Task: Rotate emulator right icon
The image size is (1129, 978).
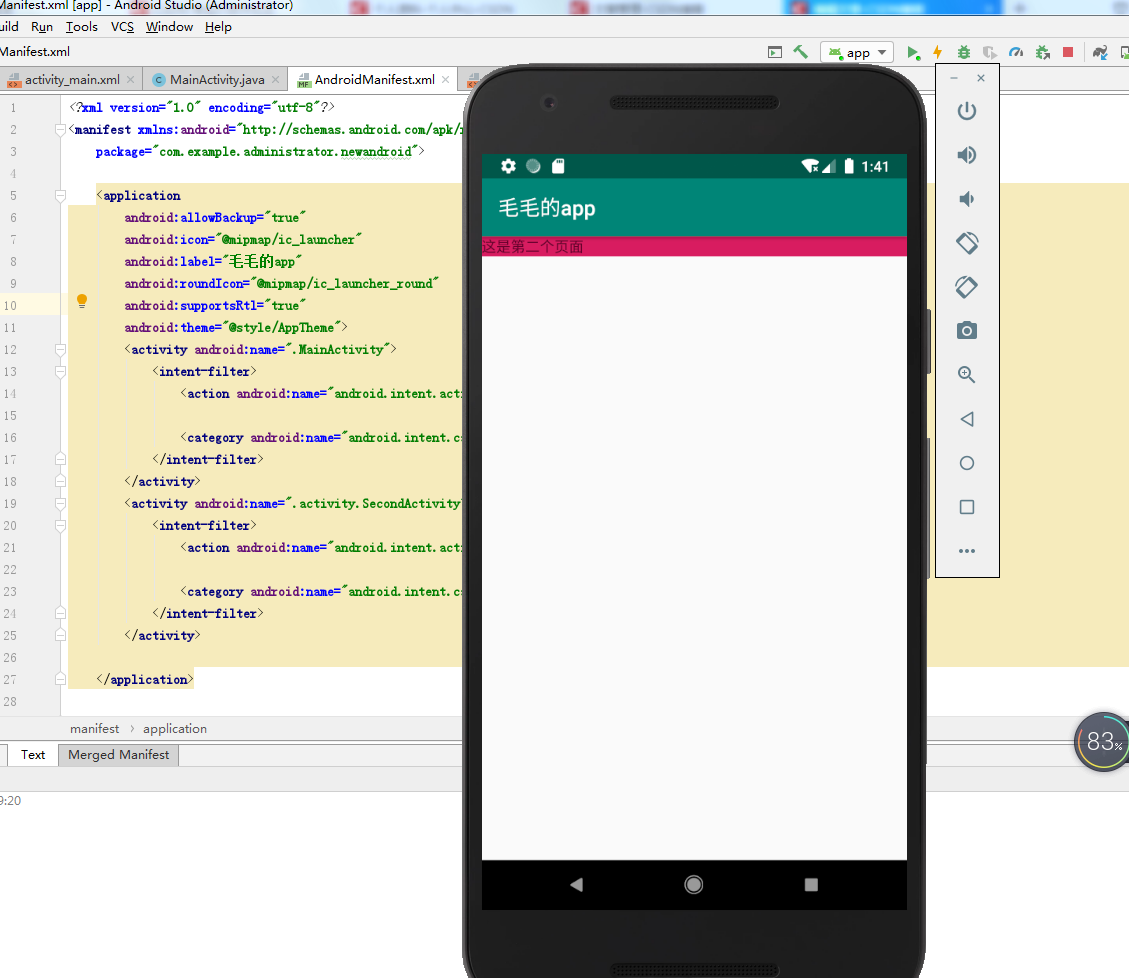Action: point(967,287)
